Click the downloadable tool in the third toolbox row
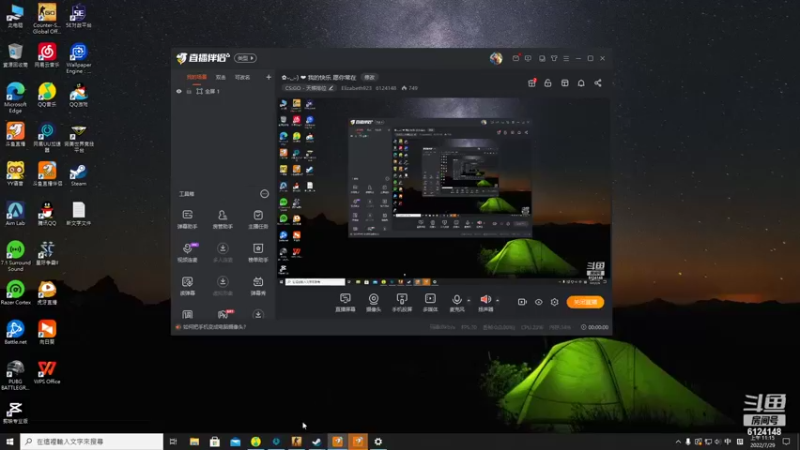The width and height of the screenshot is (800, 450). tap(222, 286)
